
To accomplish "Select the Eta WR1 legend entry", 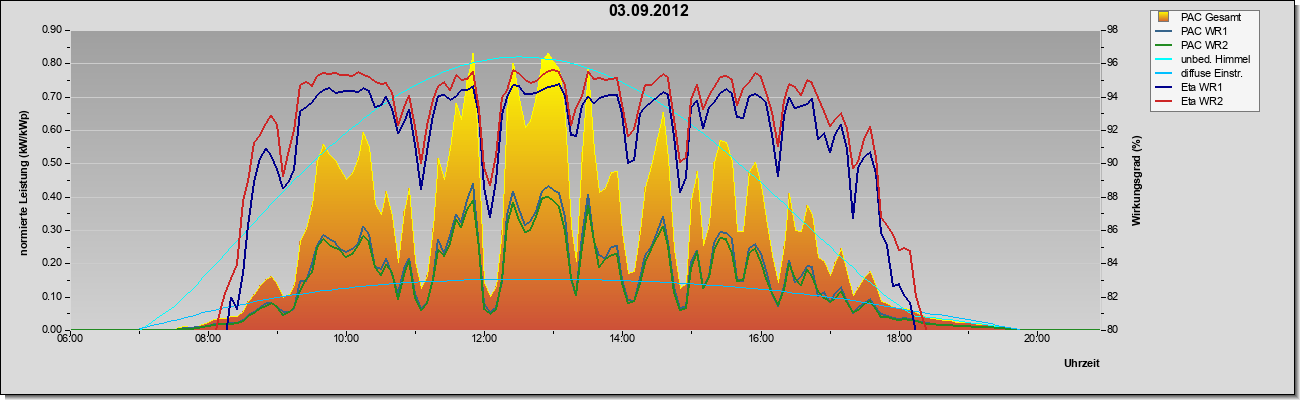I will click(1201, 88).
